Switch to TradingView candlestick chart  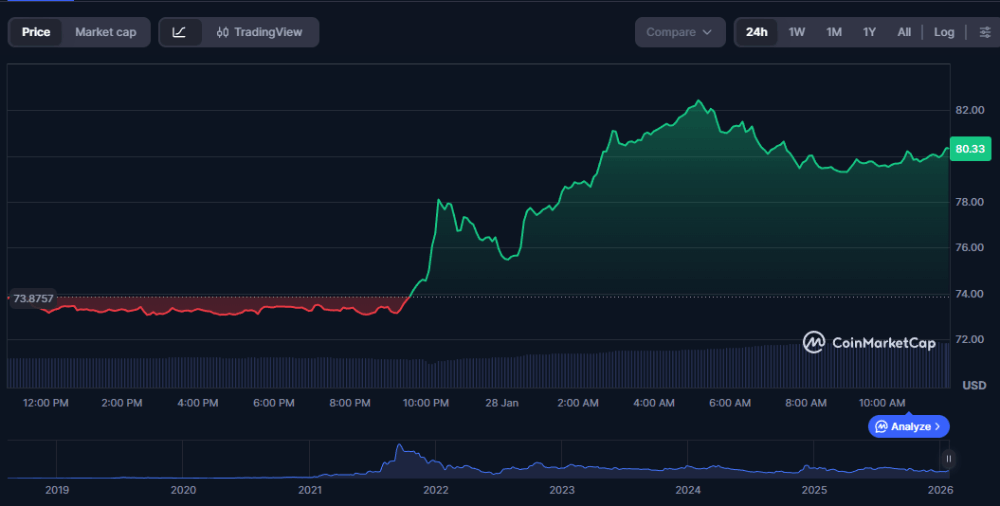coord(259,32)
